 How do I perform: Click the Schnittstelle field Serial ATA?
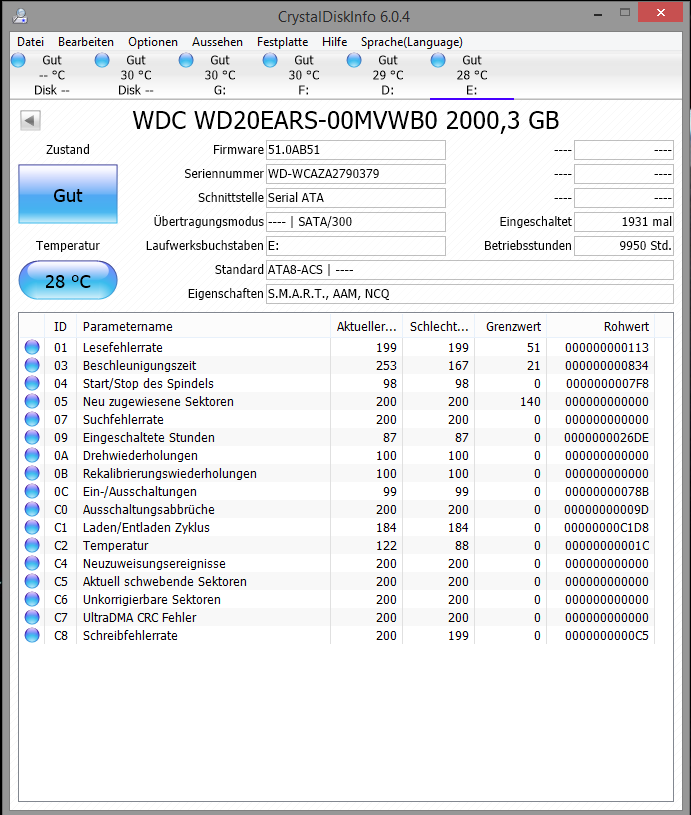click(x=356, y=198)
